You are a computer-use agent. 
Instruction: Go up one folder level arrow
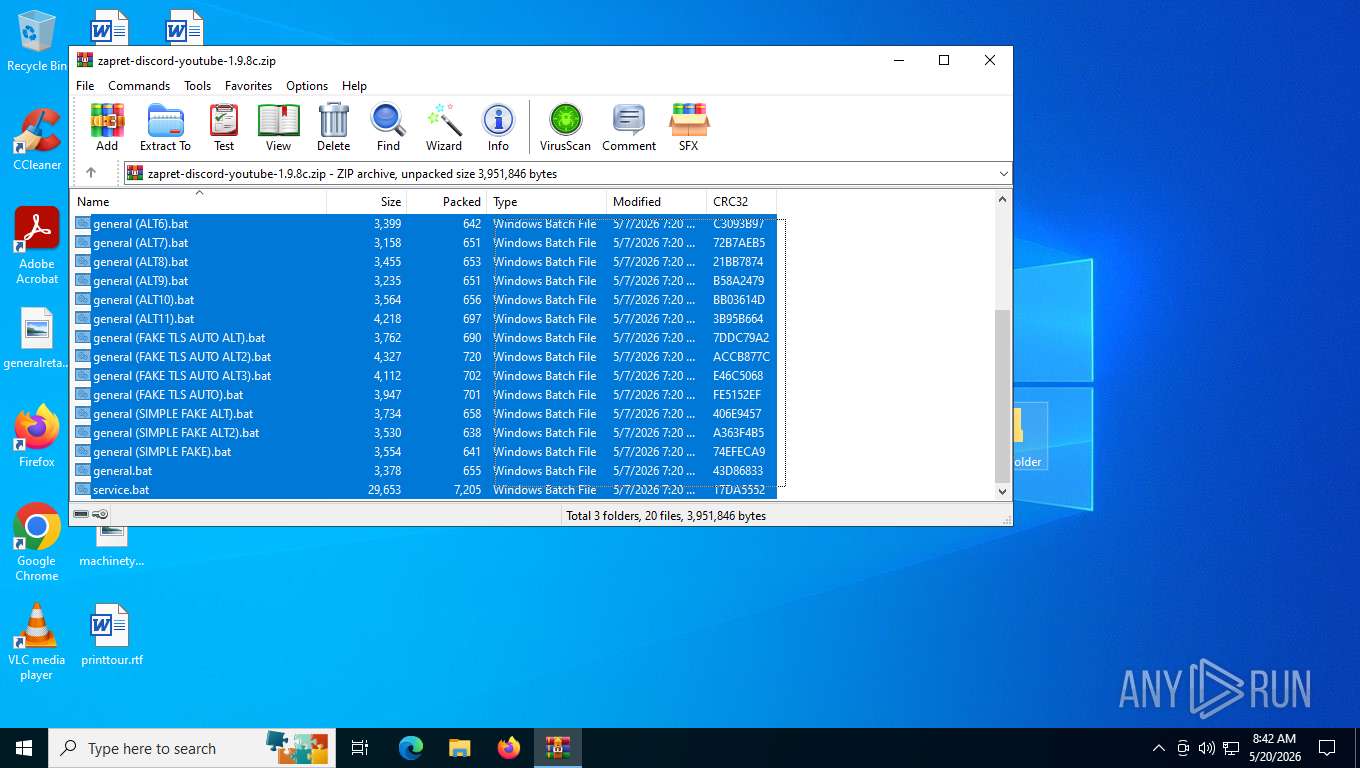coord(91,173)
